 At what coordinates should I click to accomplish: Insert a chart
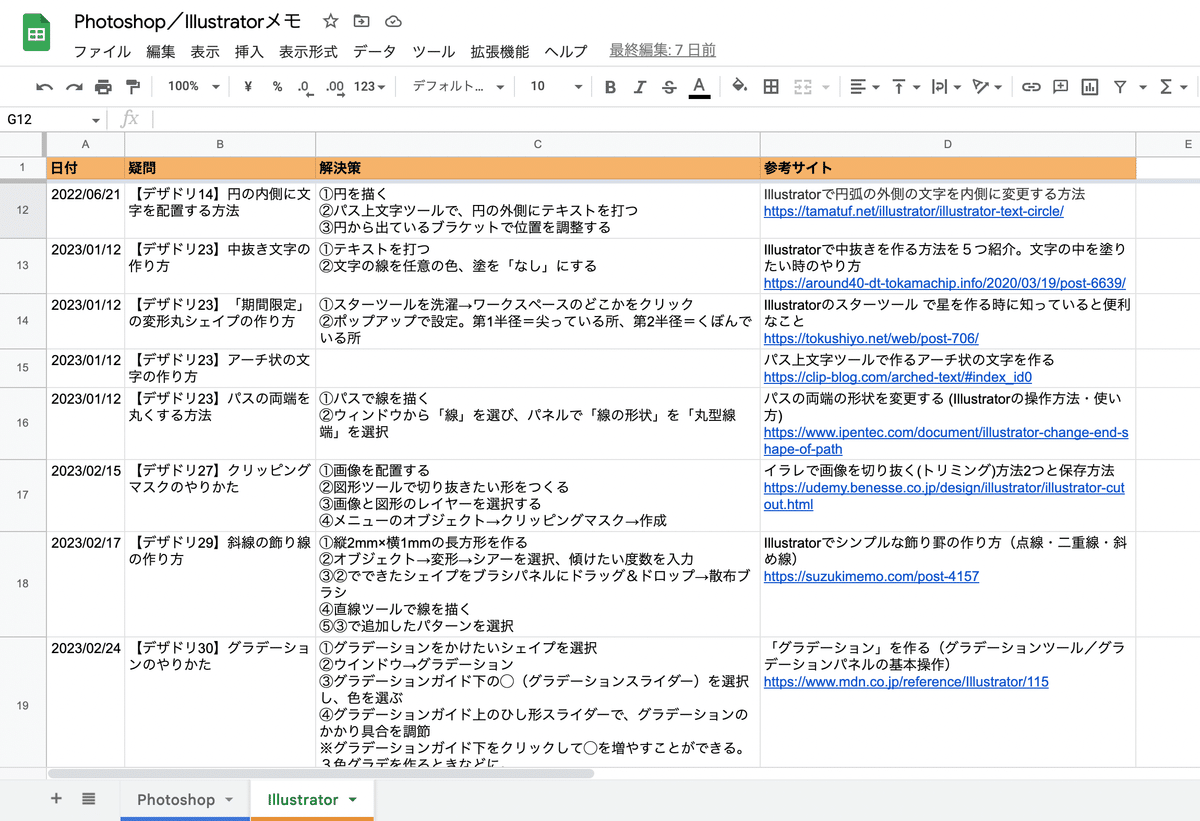1090,87
